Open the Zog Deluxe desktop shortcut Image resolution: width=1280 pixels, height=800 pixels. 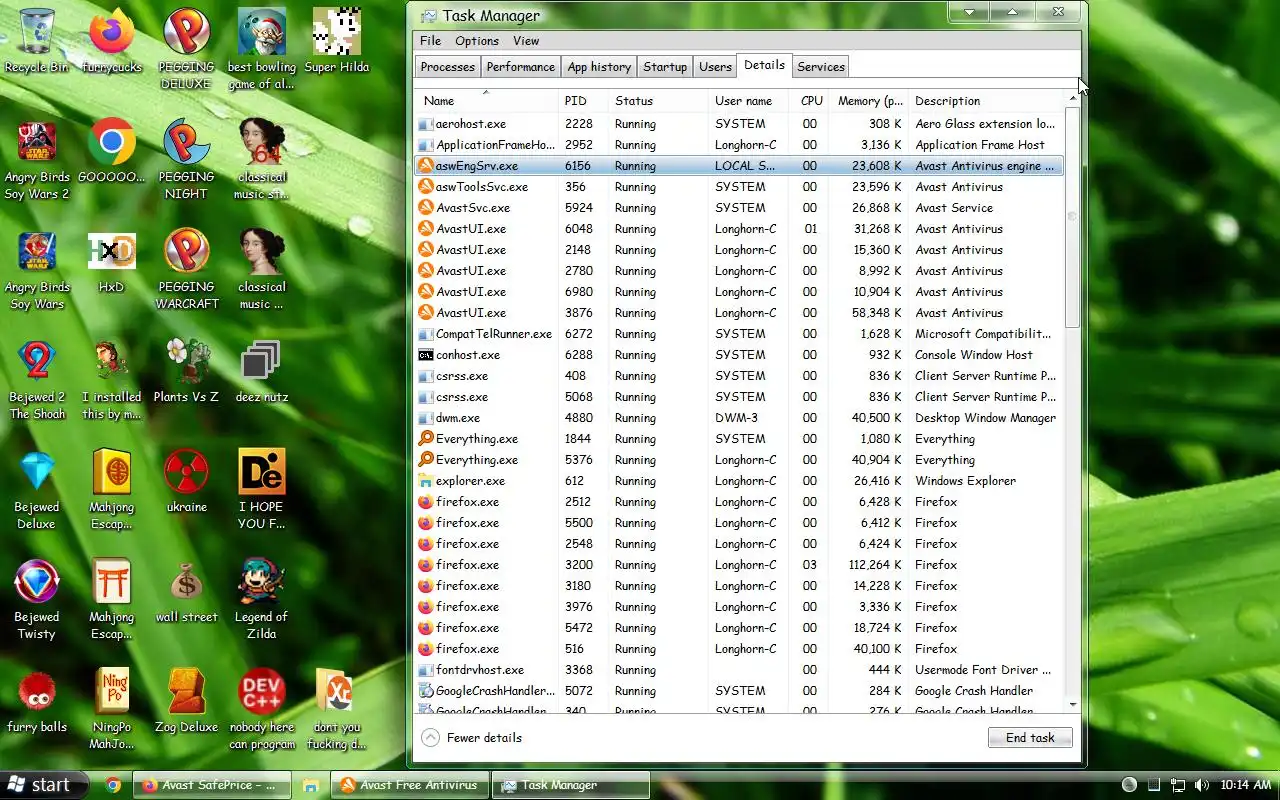click(x=186, y=701)
